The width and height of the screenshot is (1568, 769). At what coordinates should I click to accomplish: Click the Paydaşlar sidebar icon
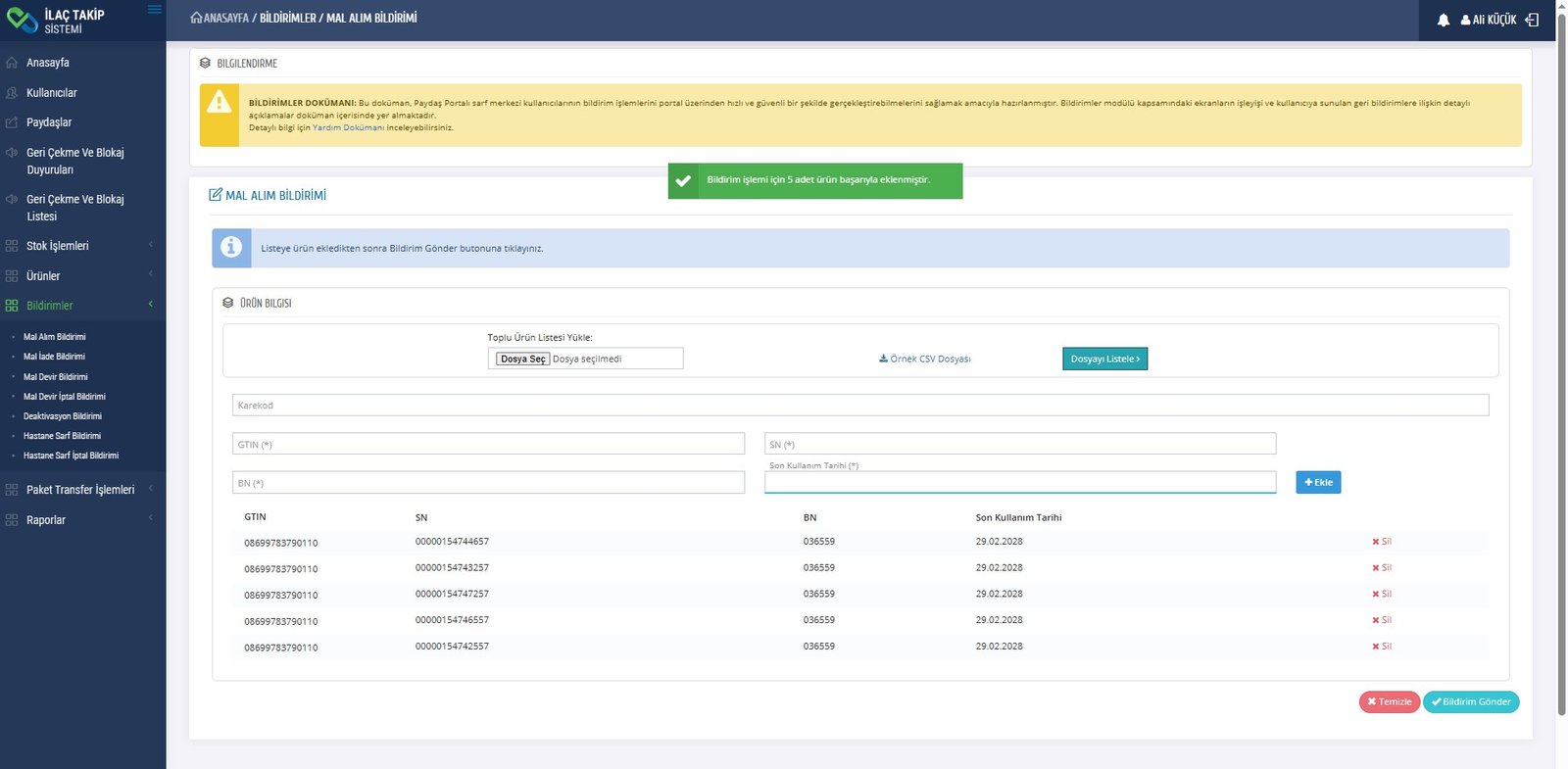click(12, 122)
